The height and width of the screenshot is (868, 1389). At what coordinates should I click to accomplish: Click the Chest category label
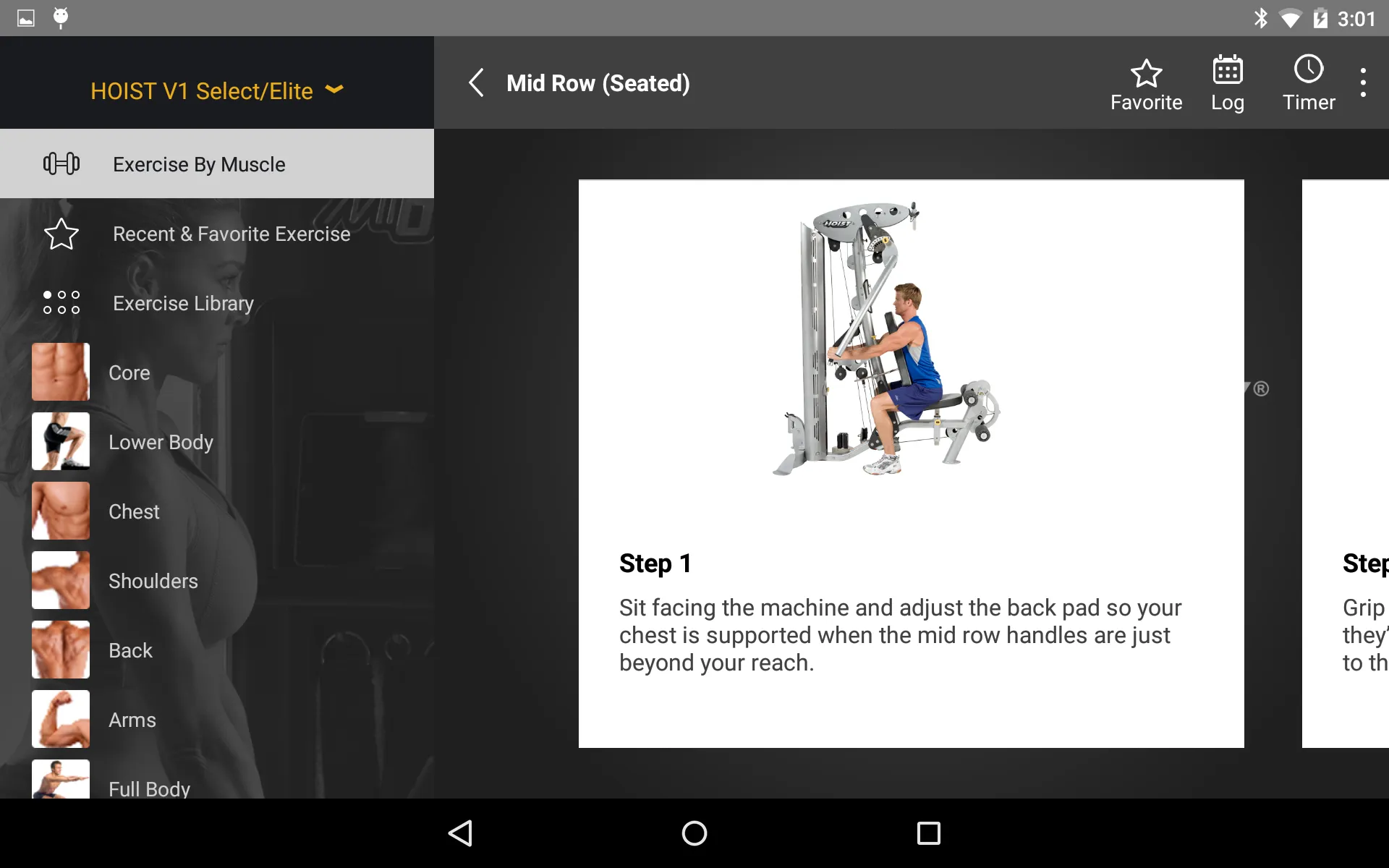(134, 511)
